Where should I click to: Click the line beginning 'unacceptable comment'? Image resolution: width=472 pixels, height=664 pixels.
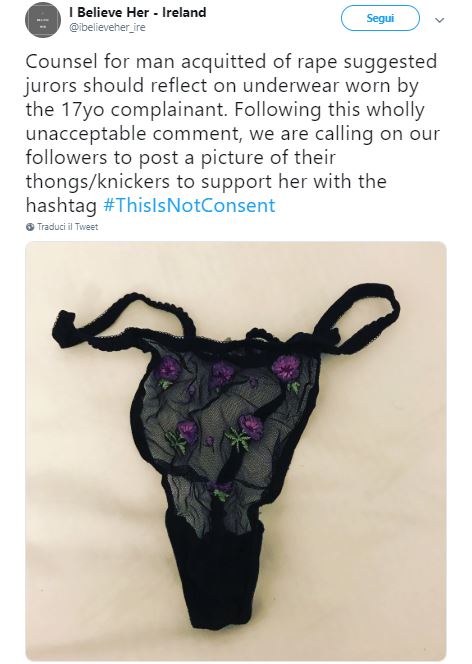tap(233, 134)
